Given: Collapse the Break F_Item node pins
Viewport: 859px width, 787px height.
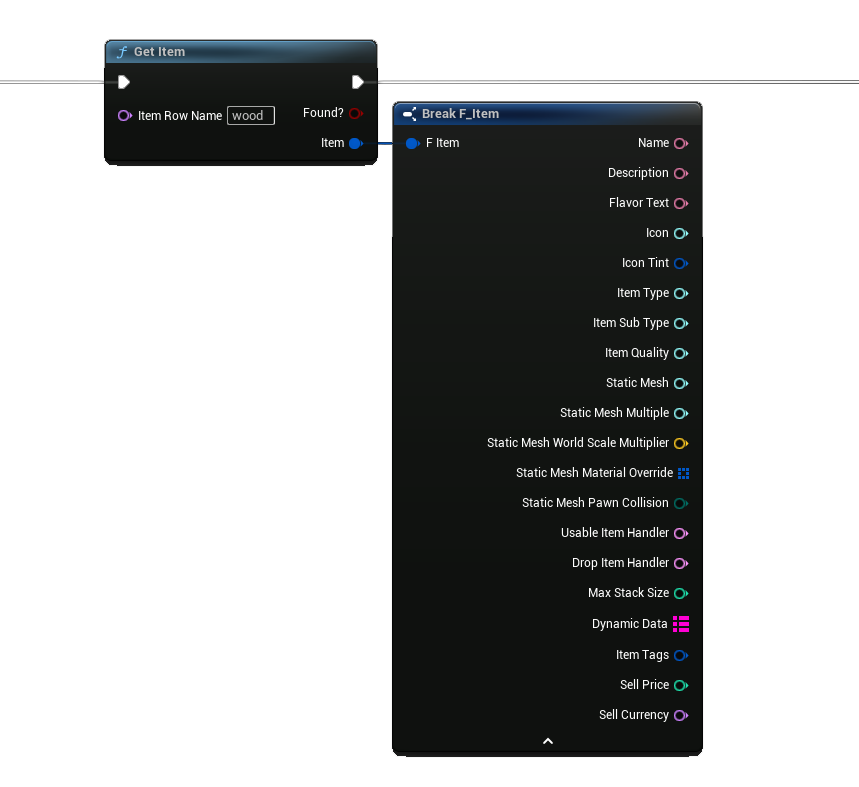Looking at the screenshot, I should (547, 741).
